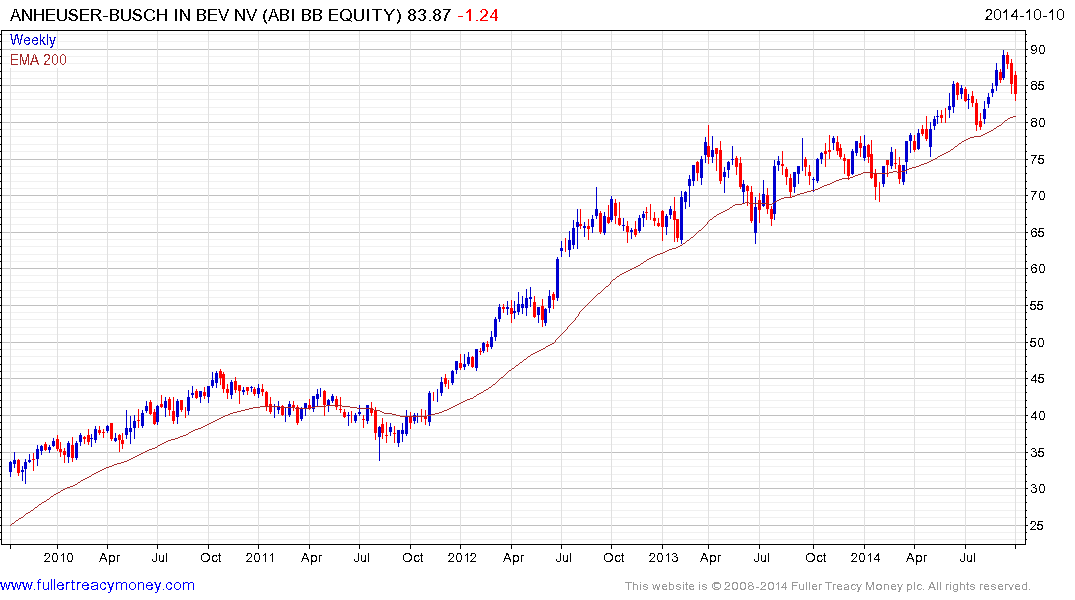This screenshot has height=600, width=1075.
Task: Select the last price value 83.87
Action: 429,15
